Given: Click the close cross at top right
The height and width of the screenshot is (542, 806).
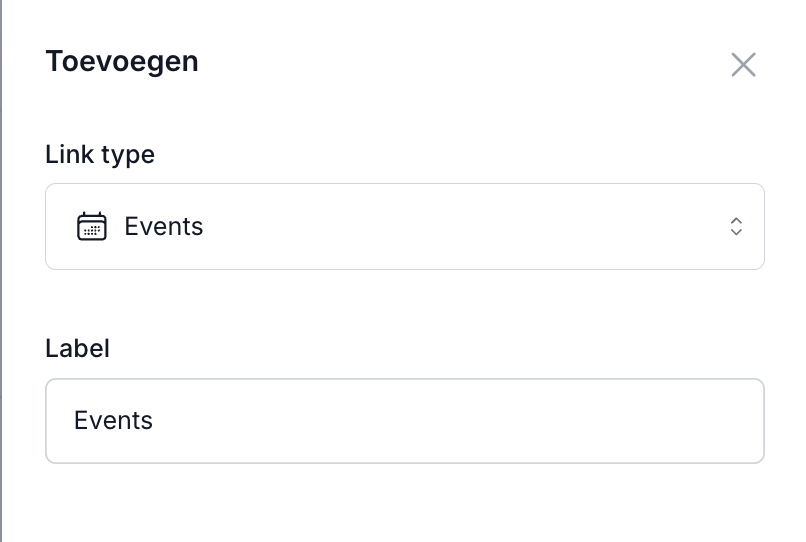Looking at the screenshot, I should pos(743,65).
